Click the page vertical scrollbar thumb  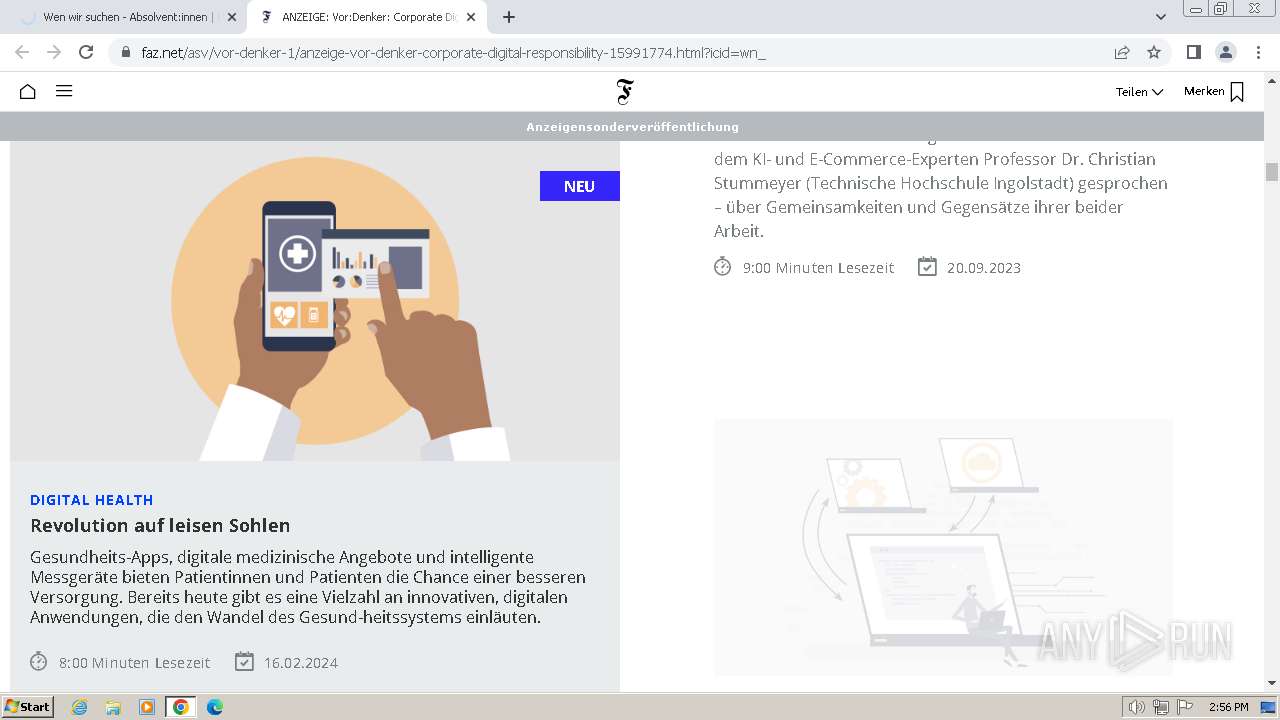coord(1272,172)
